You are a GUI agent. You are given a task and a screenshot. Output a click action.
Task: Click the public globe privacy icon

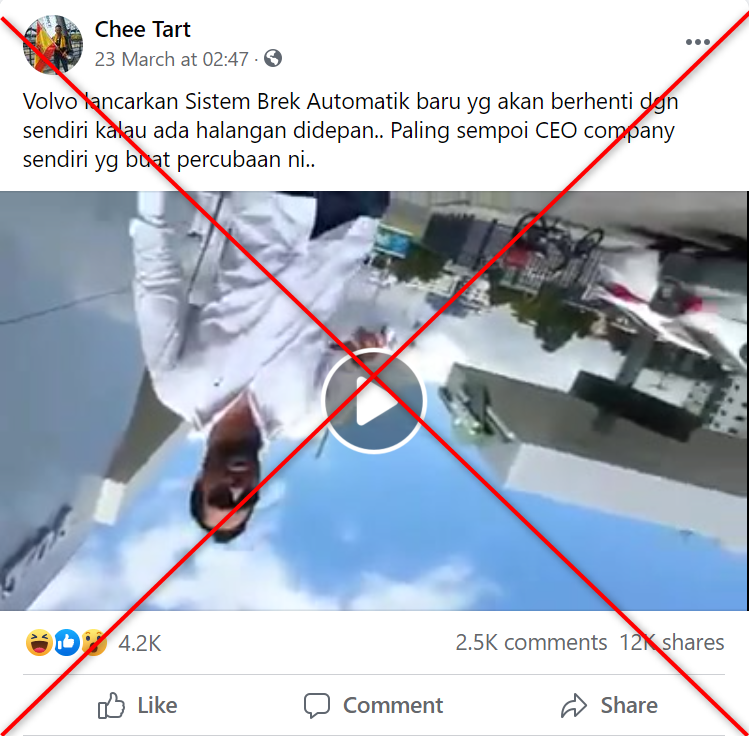pyautogui.click(x=273, y=58)
